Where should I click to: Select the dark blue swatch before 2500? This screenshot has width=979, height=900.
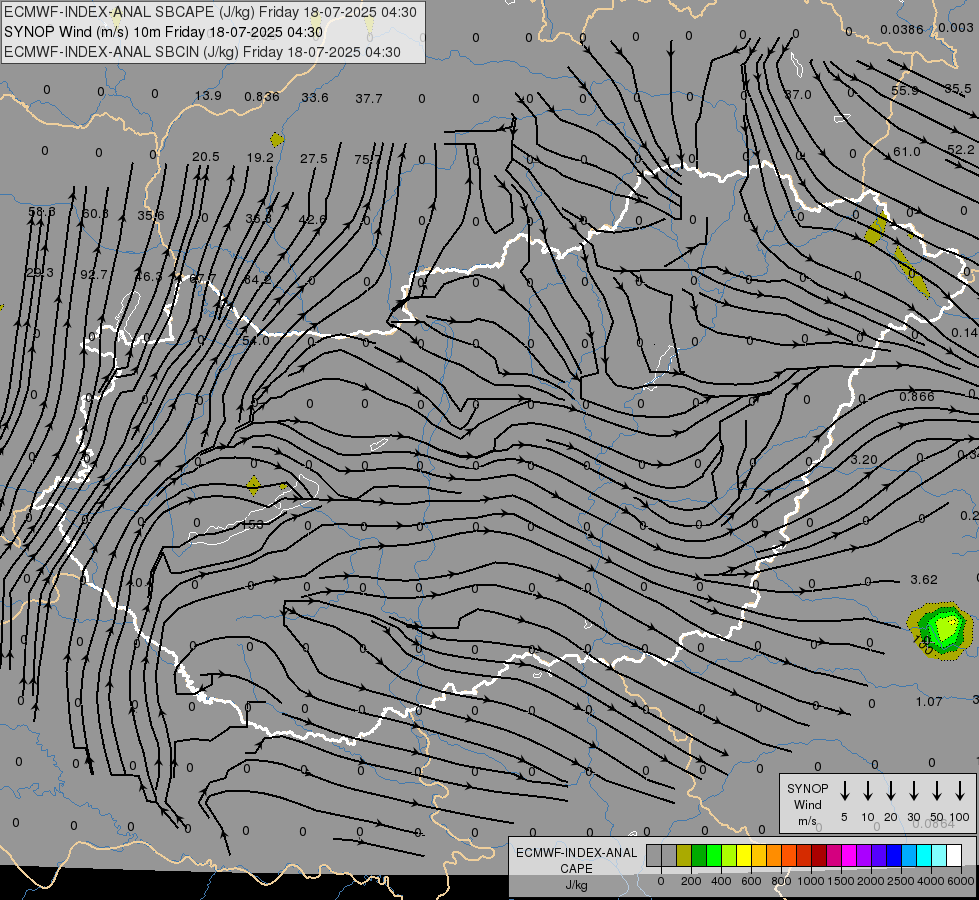click(893, 856)
